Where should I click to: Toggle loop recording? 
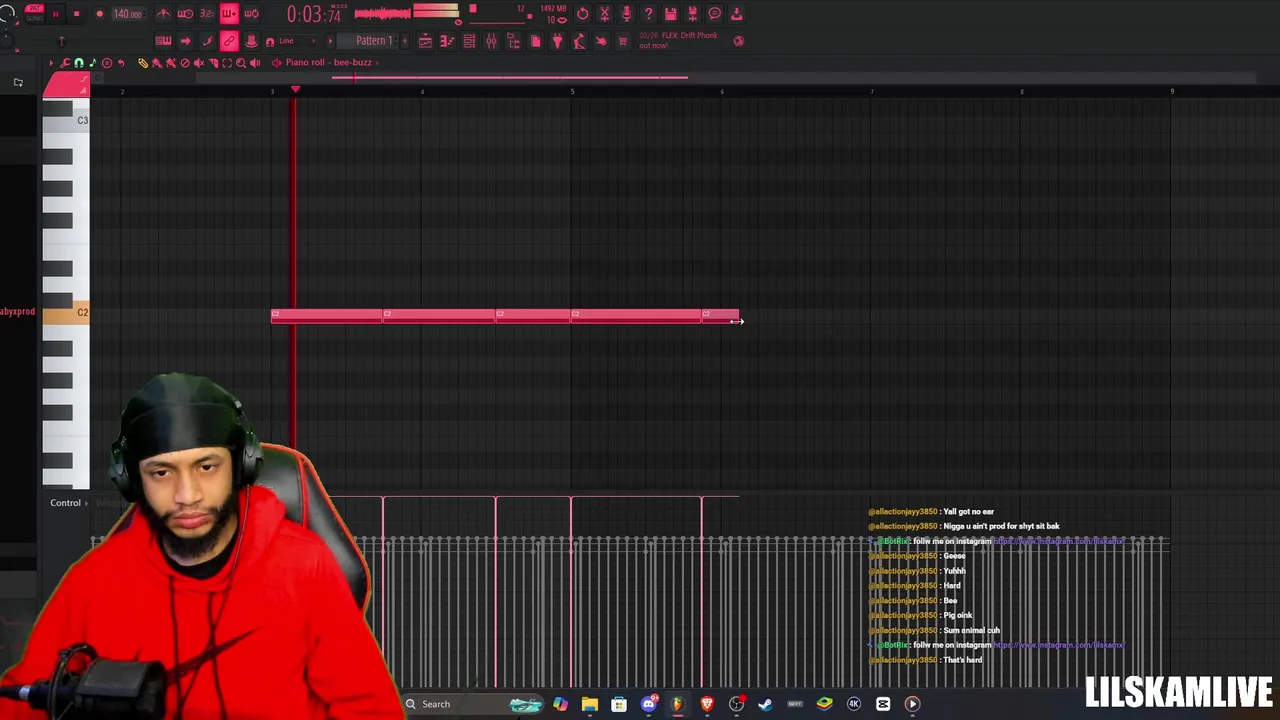coord(251,14)
